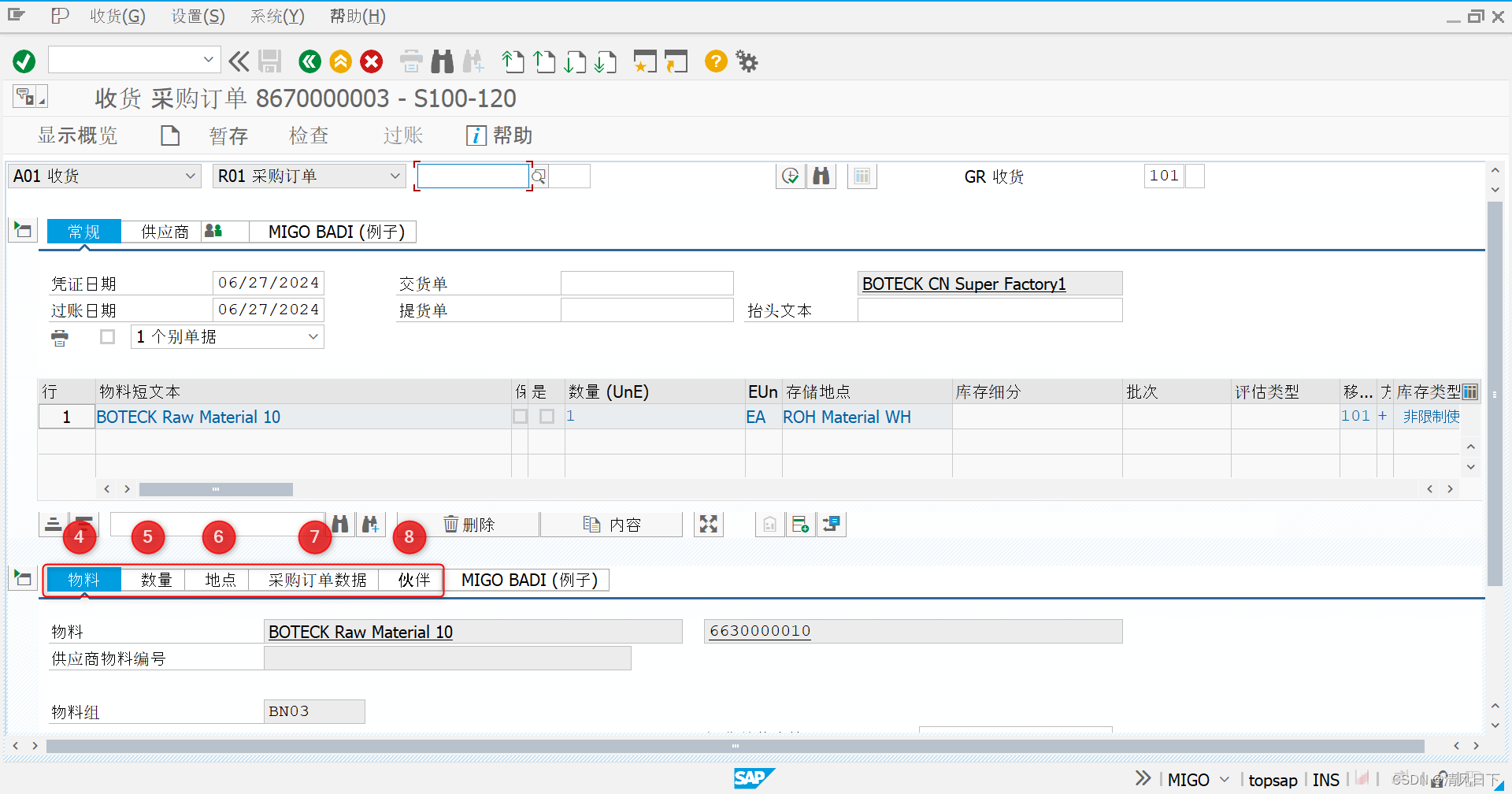This screenshot has width=1512, height=794.
Task: Click the Previous Page icon
Action: (x=544, y=61)
